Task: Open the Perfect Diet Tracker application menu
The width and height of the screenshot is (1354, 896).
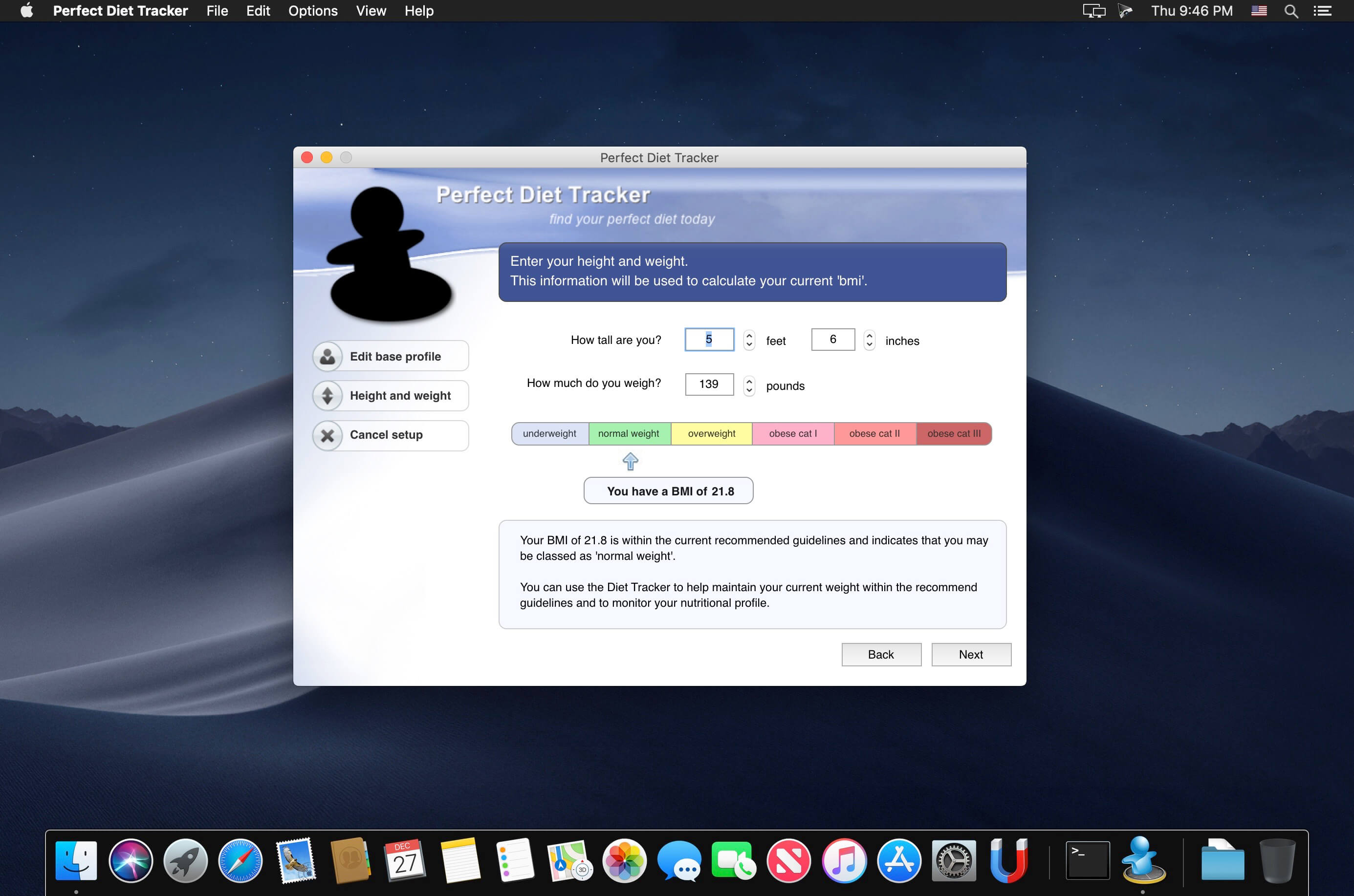Action: pyautogui.click(x=120, y=11)
